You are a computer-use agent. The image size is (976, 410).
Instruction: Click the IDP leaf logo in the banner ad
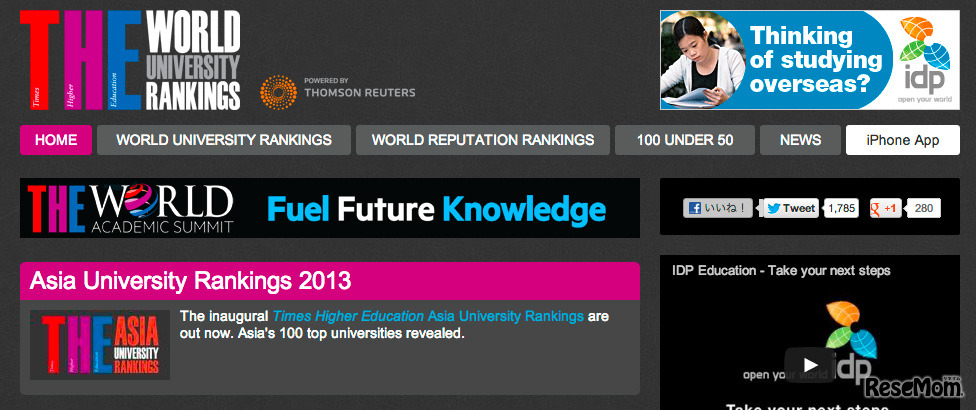tap(924, 59)
